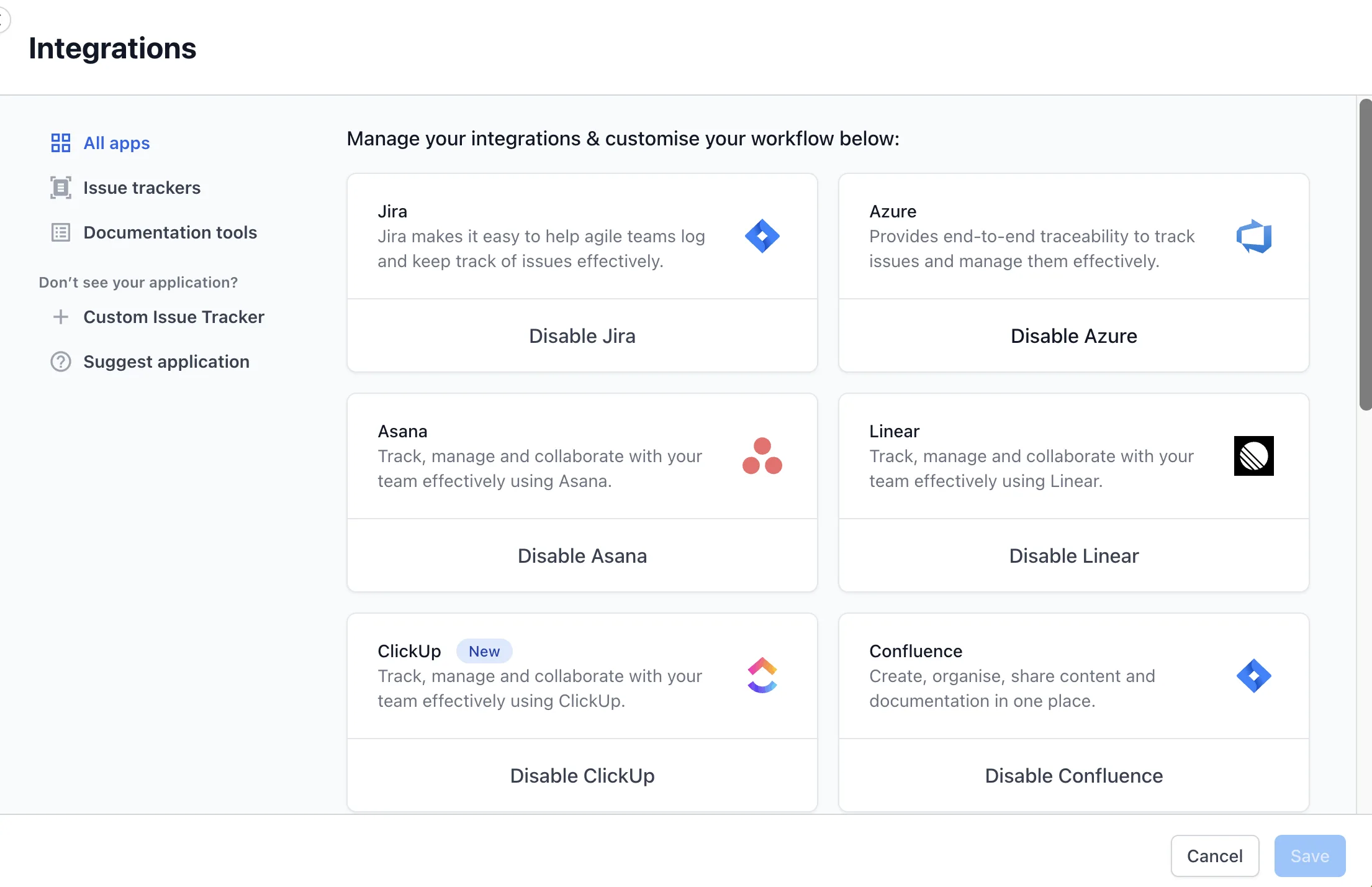Click the vertical scrollbar thumb
Image resolution: width=1372 pixels, height=887 pixels.
[x=1365, y=255]
